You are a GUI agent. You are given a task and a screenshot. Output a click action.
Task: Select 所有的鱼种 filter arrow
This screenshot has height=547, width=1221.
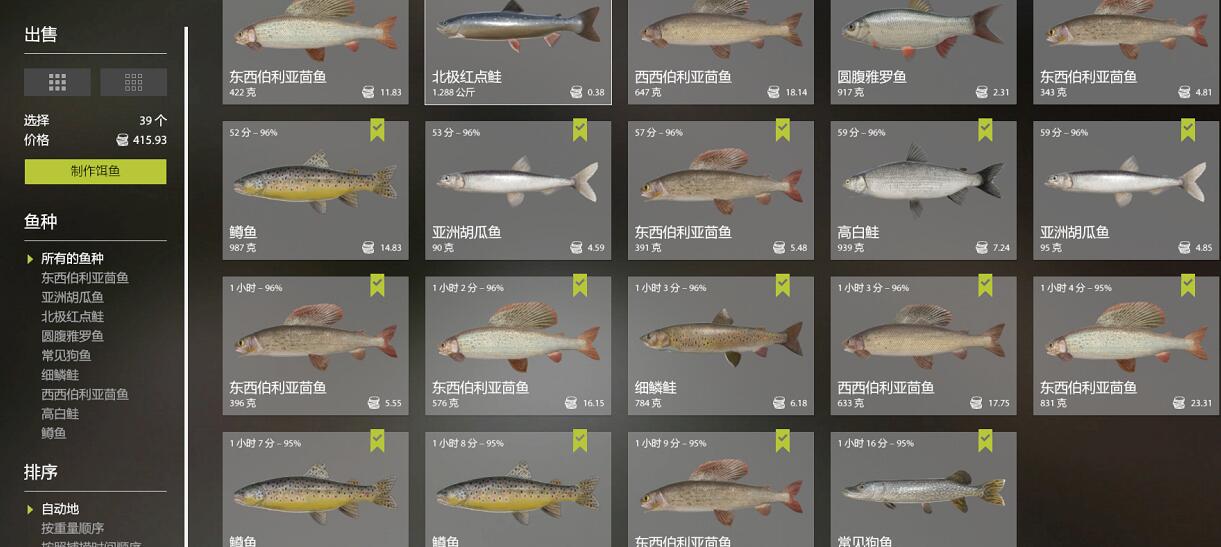click(30, 259)
